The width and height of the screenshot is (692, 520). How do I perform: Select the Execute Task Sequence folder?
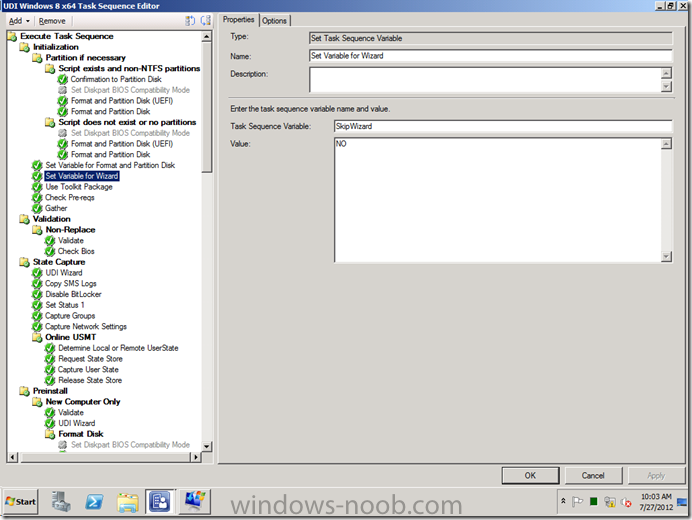[x=67, y=36]
